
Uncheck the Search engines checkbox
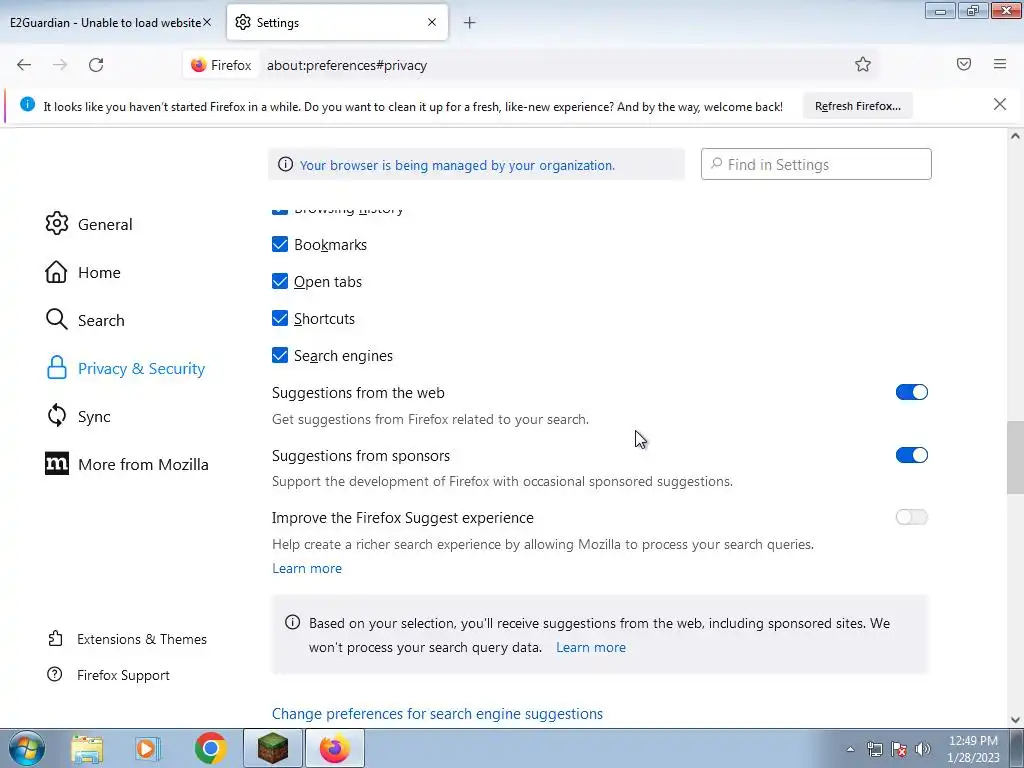[x=280, y=355]
